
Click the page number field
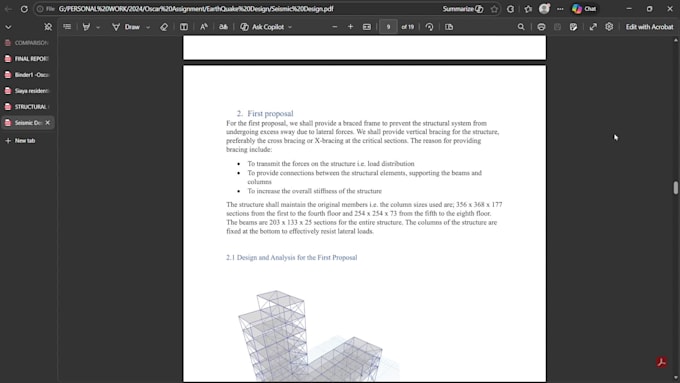click(x=388, y=27)
